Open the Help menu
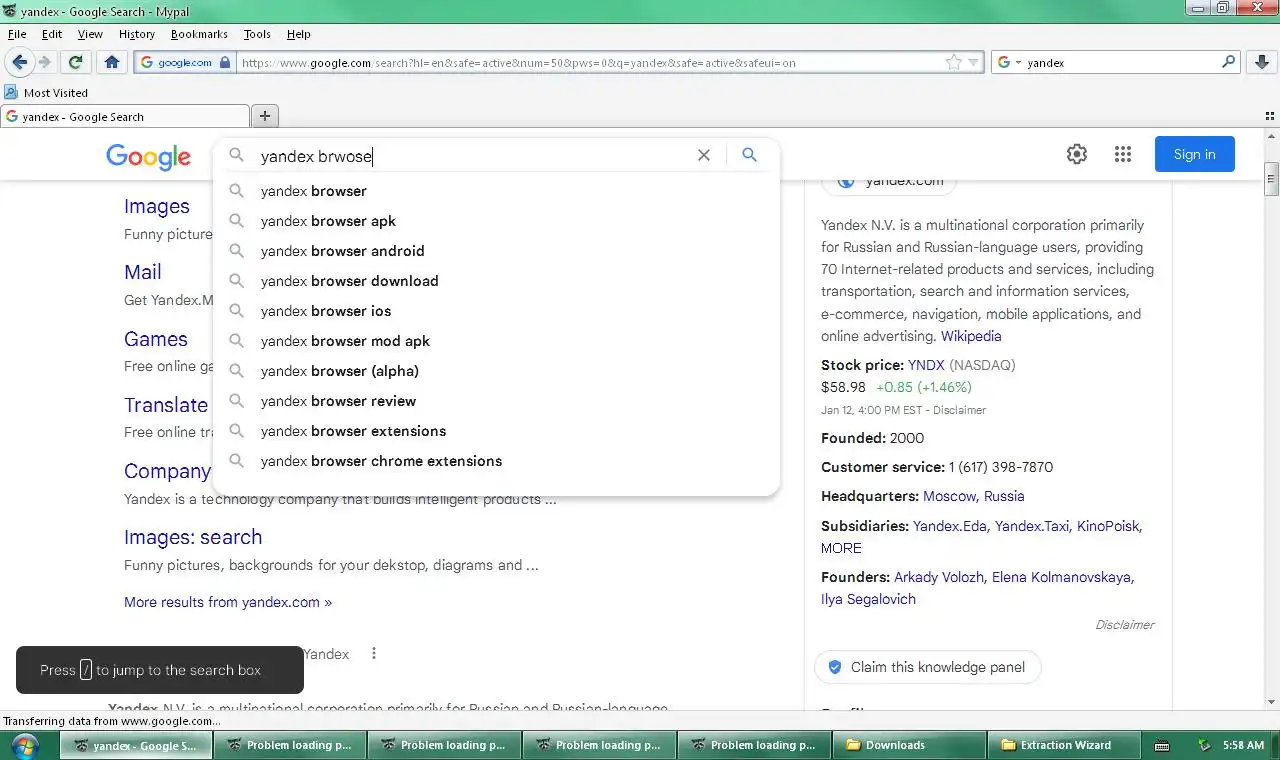 tap(299, 34)
